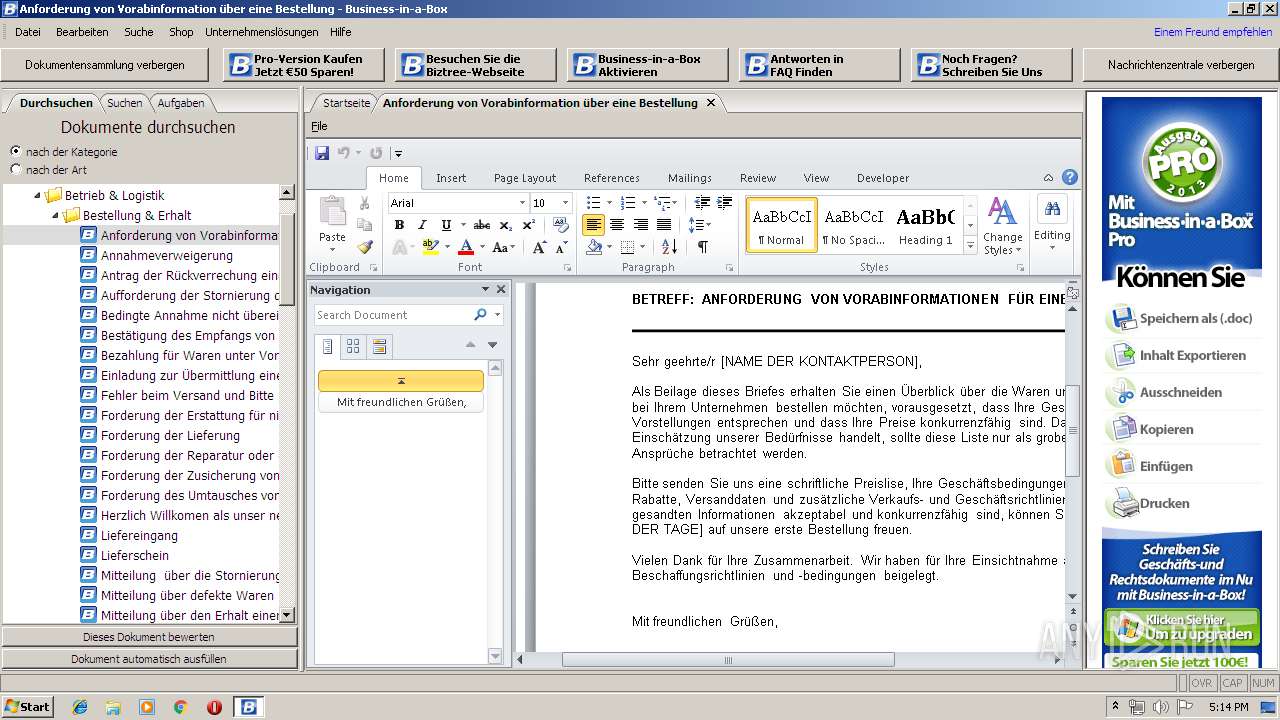Apply Subscript formatting

(505, 225)
